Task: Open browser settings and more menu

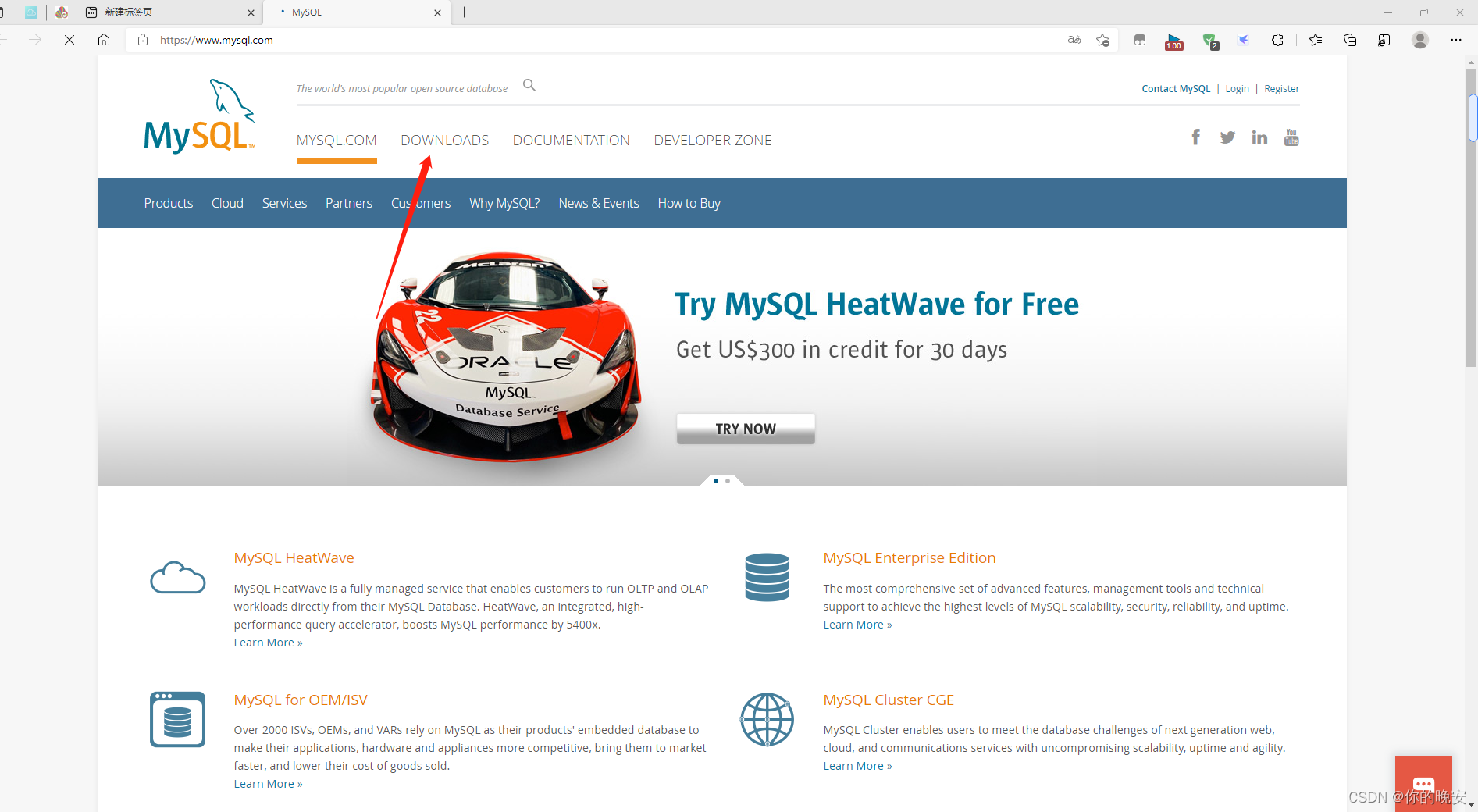Action: (x=1456, y=40)
